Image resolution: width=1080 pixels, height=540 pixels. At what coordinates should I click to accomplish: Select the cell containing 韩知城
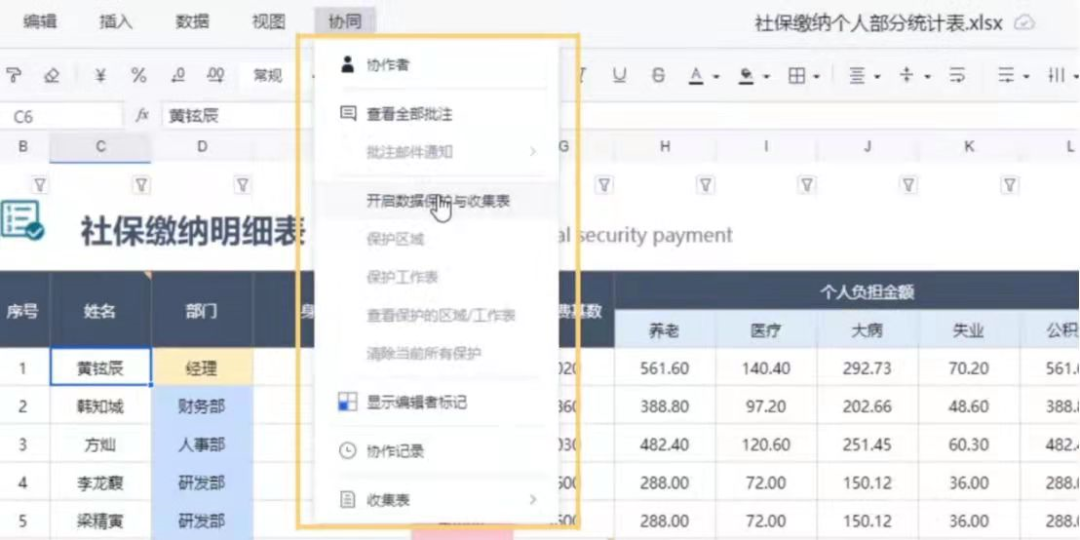tap(101, 406)
